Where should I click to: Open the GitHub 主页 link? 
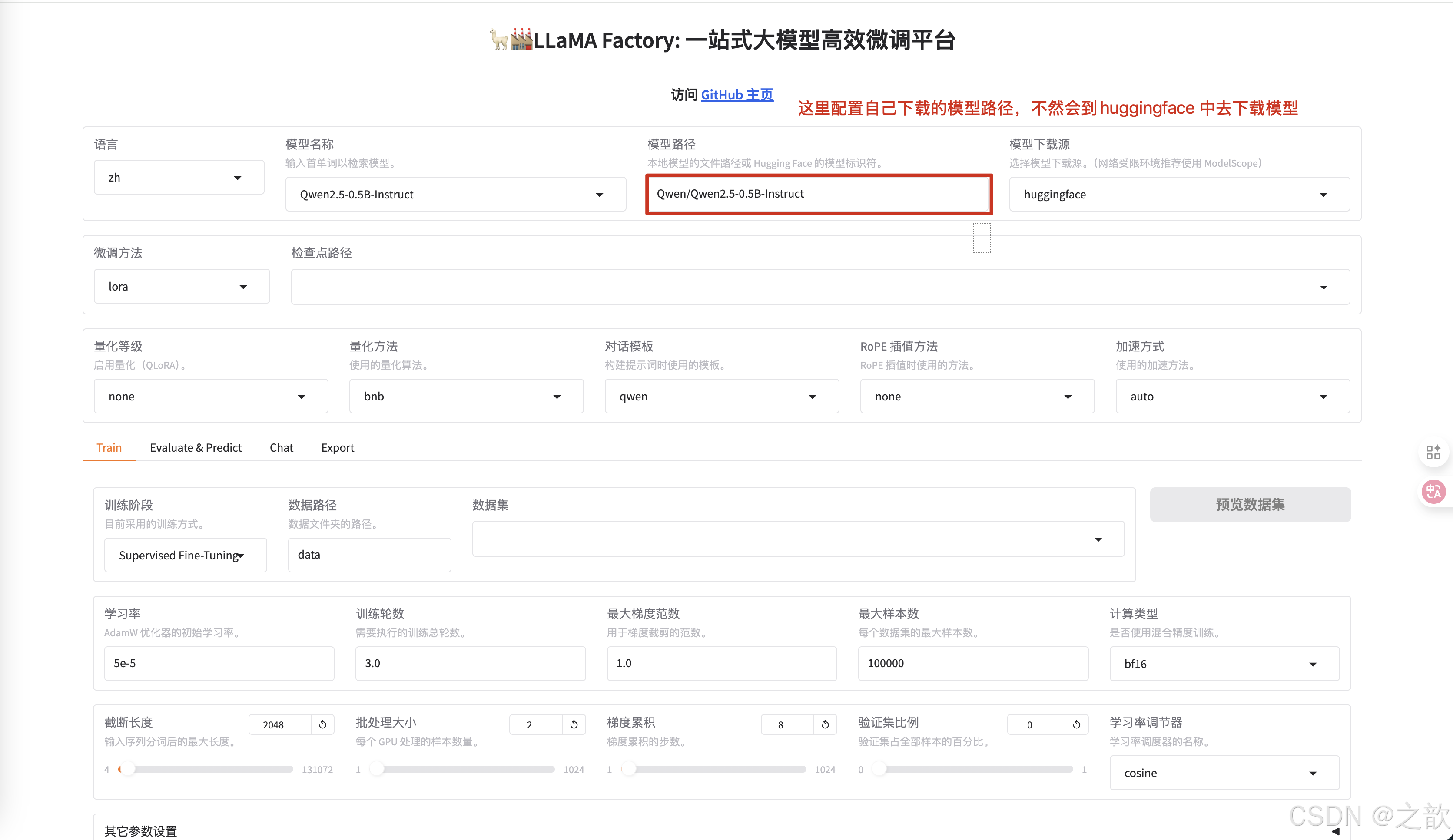pyautogui.click(x=737, y=95)
